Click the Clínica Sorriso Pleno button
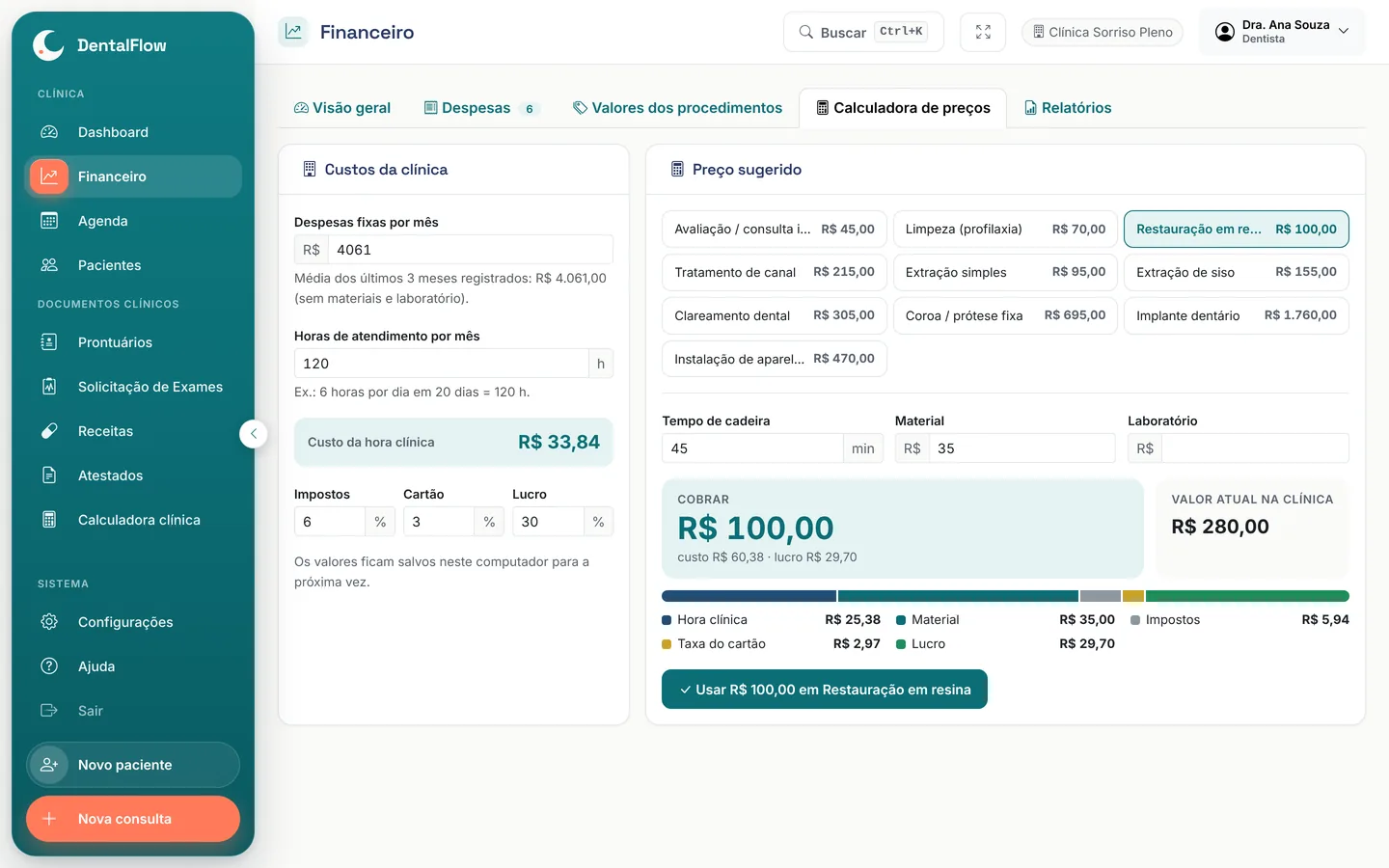The image size is (1389, 868). click(1103, 32)
